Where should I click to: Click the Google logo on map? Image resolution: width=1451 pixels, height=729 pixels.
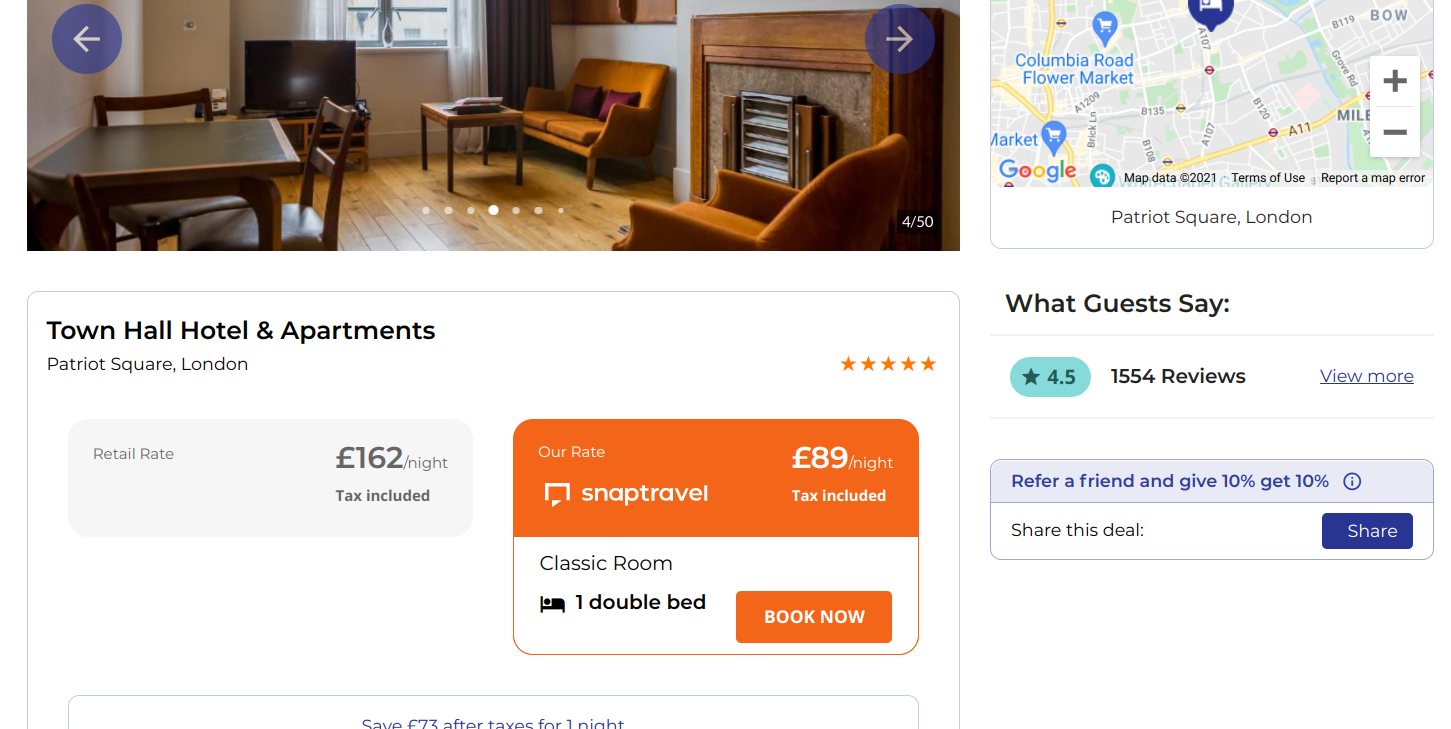(1037, 171)
